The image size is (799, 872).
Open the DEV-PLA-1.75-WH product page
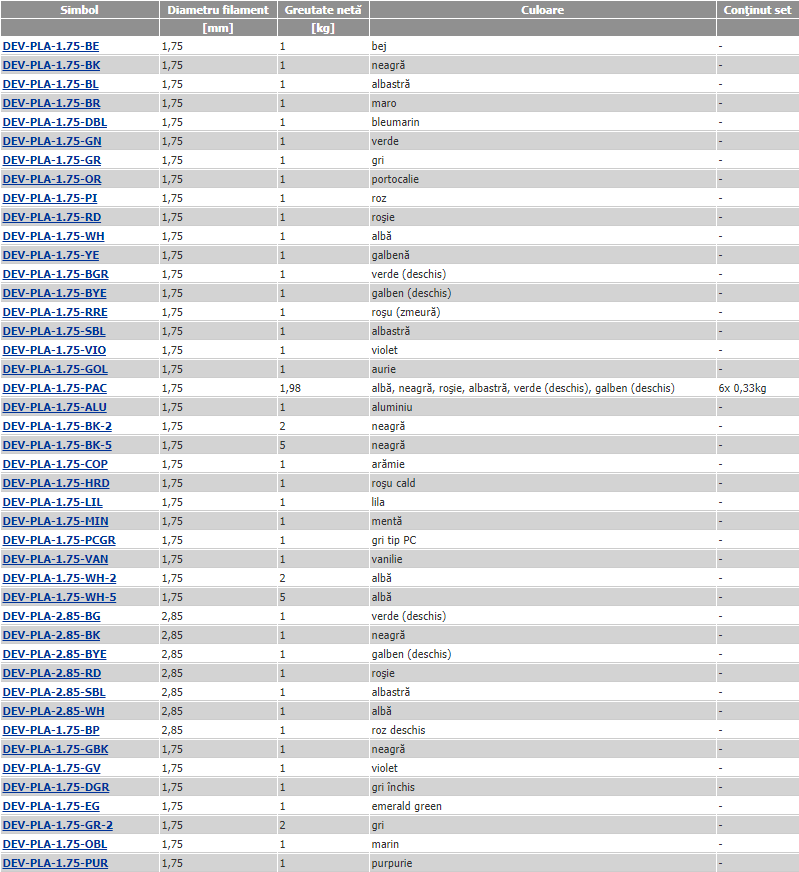[53, 236]
